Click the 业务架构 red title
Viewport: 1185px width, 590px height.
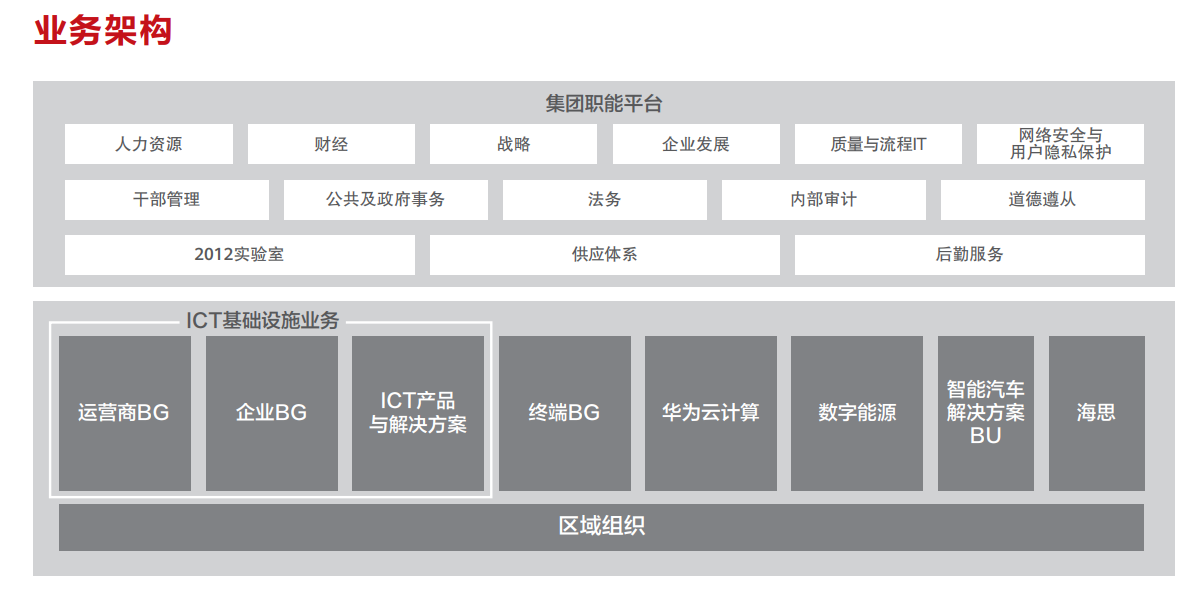(x=104, y=30)
